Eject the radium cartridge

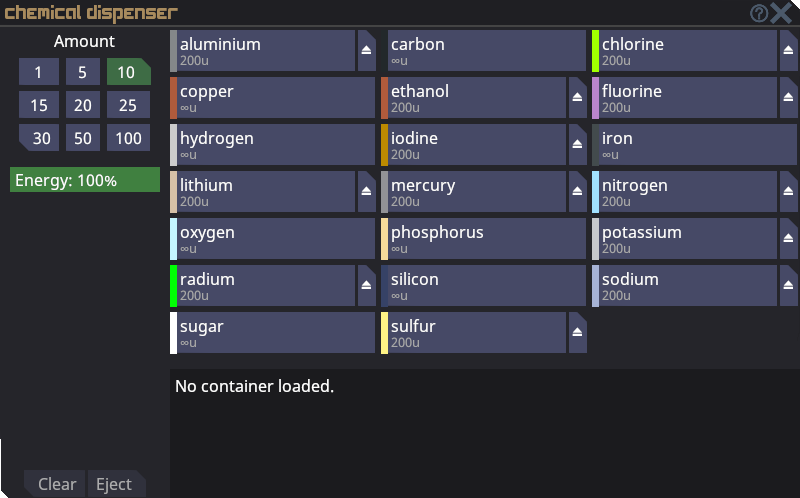click(366, 285)
